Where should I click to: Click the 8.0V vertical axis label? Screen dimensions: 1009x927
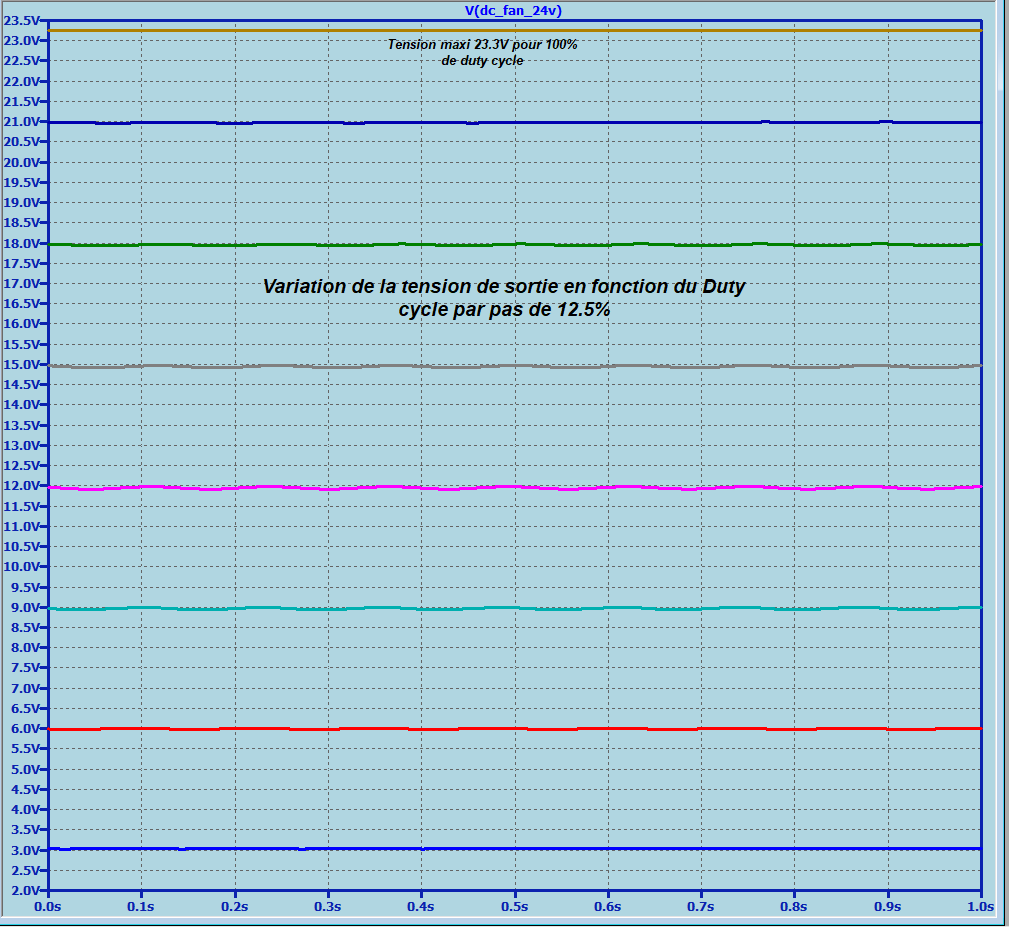[x=24, y=648]
